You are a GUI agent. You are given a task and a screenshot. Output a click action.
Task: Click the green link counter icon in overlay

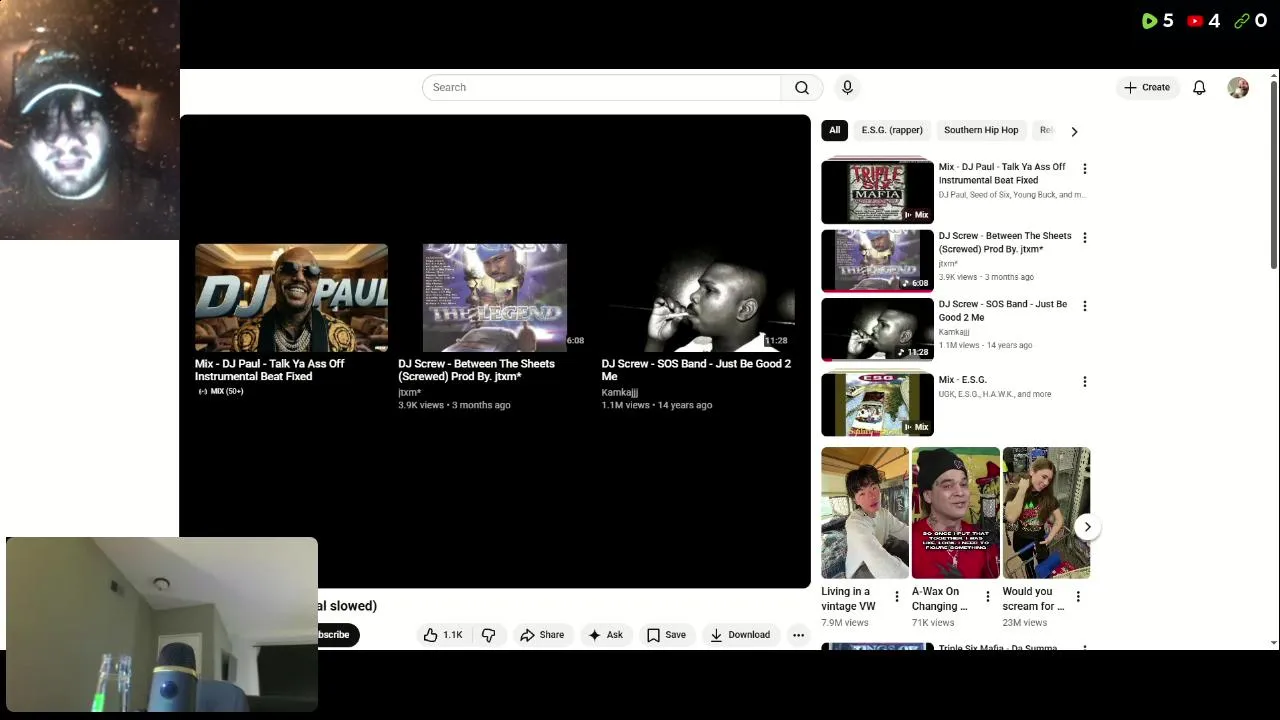pyautogui.click(x=1242, y=21)
